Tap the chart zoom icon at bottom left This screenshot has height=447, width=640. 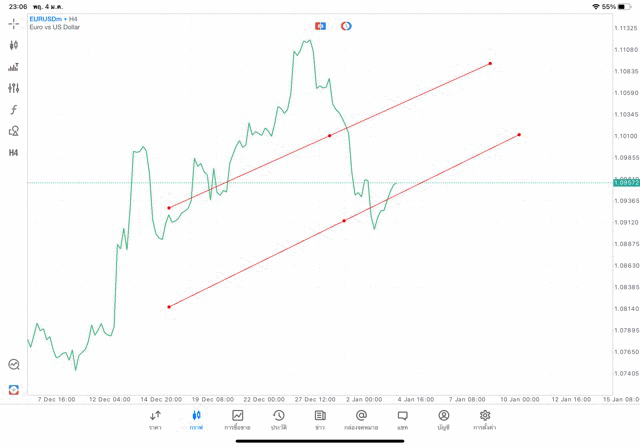point(14,365)
